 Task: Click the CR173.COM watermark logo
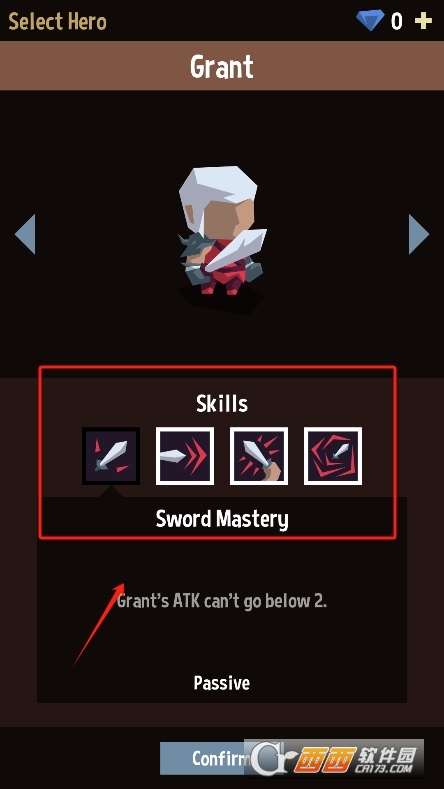334,759
